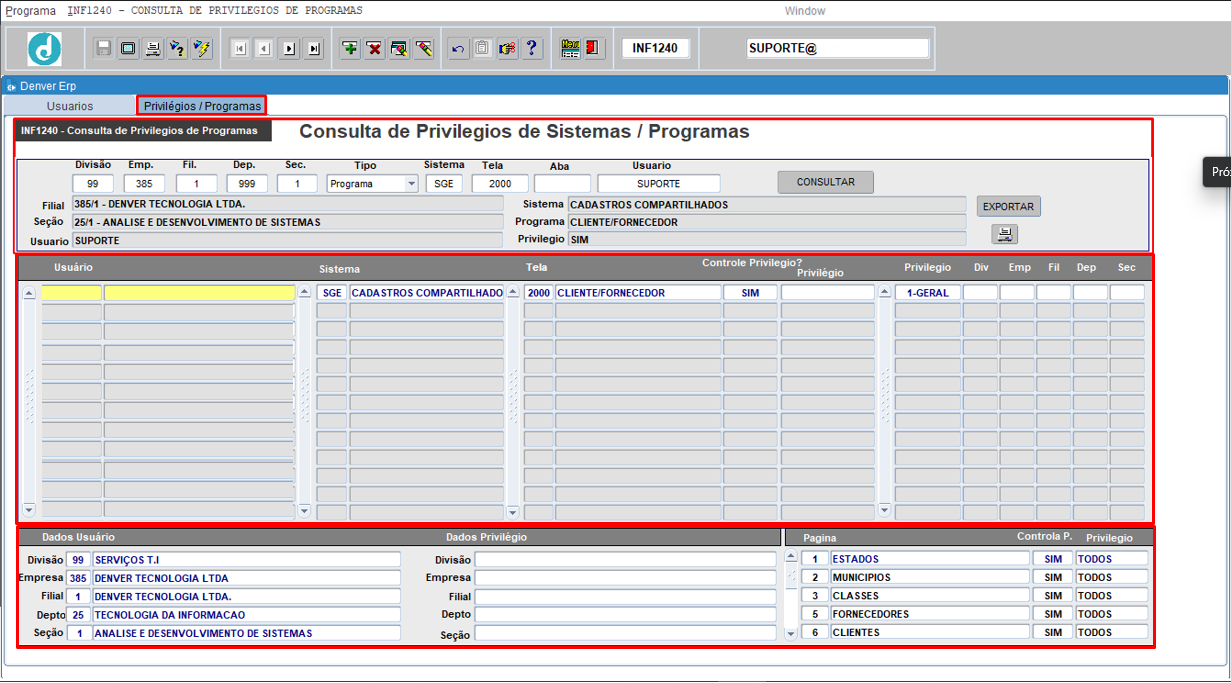Viewport: 1231px width, 683px height.
Task: Click the clipboard icon in toolbar
Action: 482,48
